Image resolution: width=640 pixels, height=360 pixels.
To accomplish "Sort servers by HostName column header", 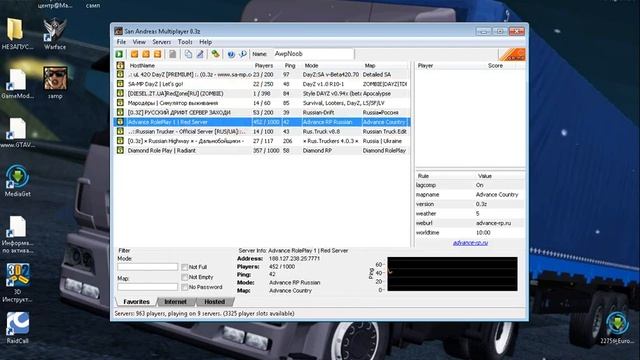I will tap(188, 65).
